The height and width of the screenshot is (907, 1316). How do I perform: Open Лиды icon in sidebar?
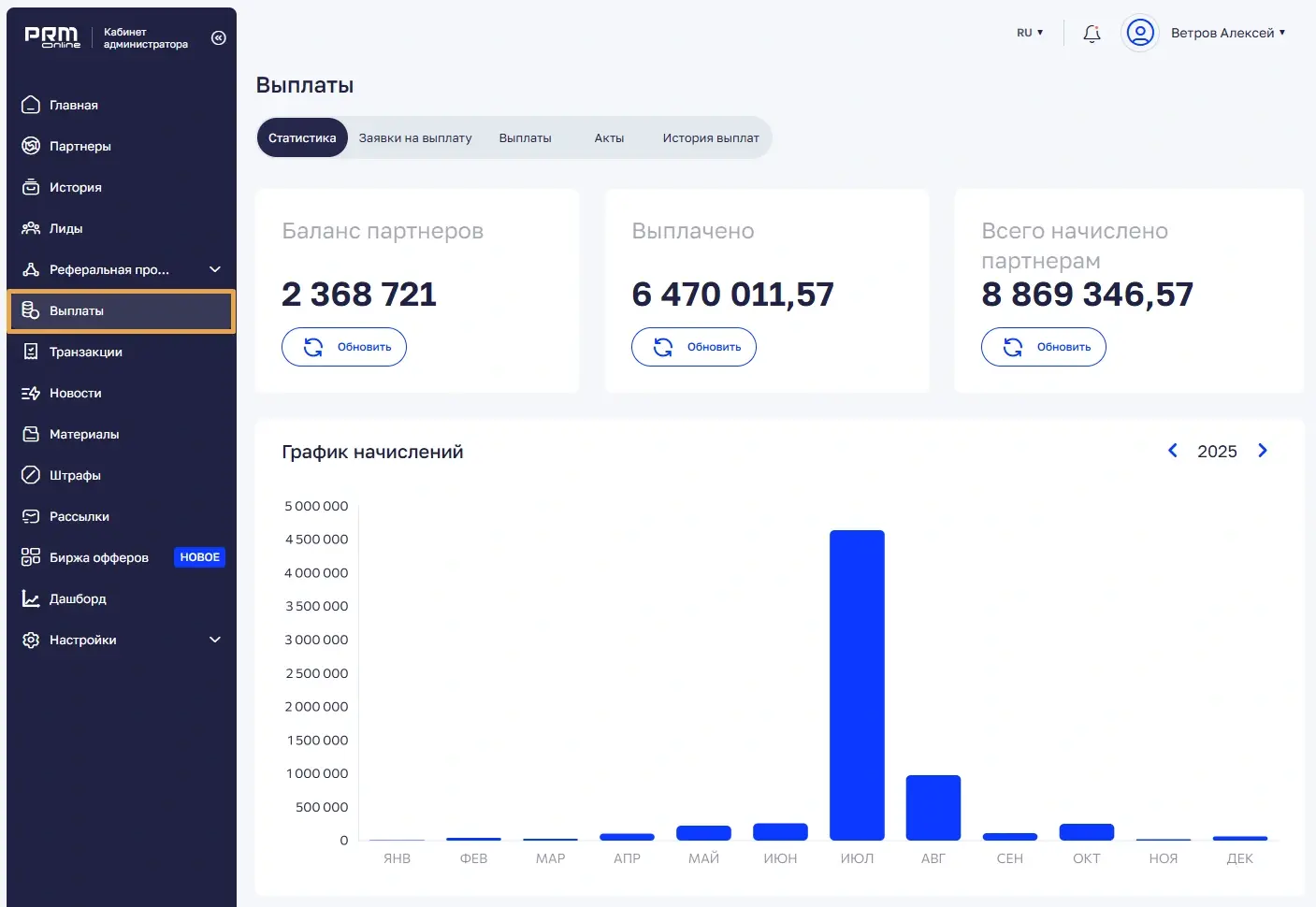(x=31, y=228)
